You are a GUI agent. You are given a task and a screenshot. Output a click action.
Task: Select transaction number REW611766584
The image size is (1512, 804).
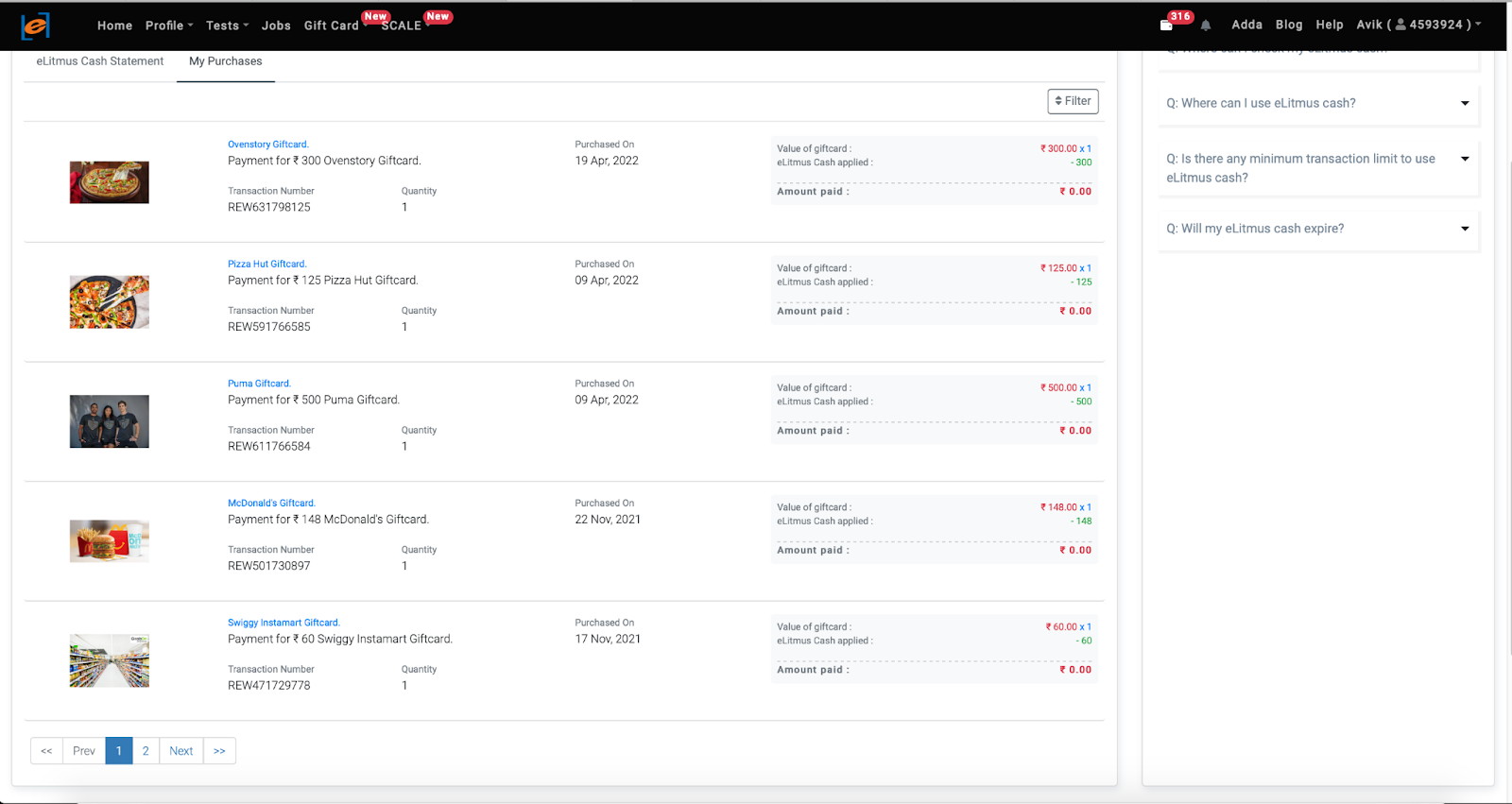pyautogui.click(x=269, y=446)
